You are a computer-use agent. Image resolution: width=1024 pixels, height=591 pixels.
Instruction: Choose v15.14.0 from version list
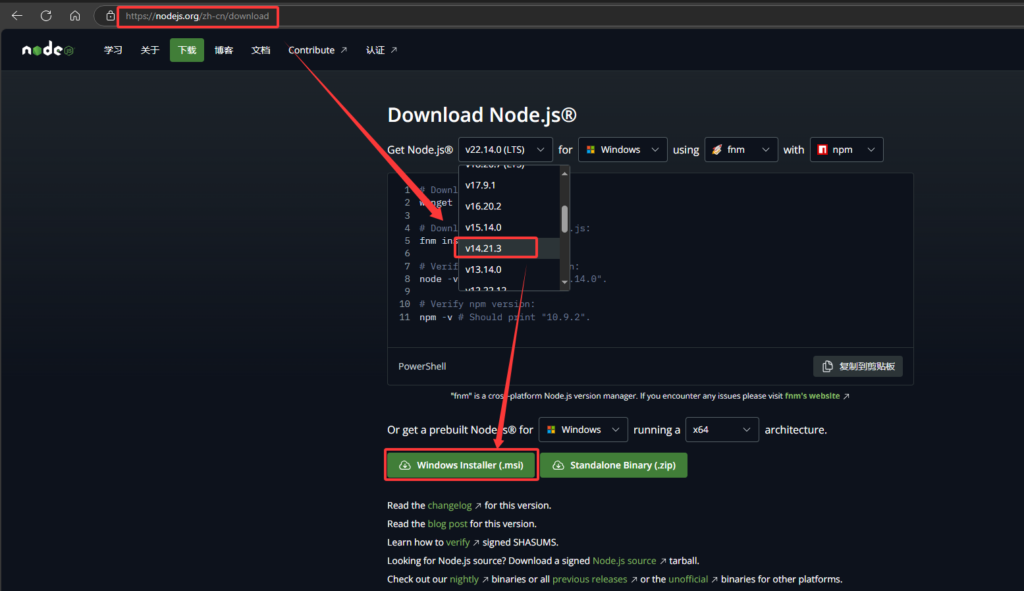point(509,227)
